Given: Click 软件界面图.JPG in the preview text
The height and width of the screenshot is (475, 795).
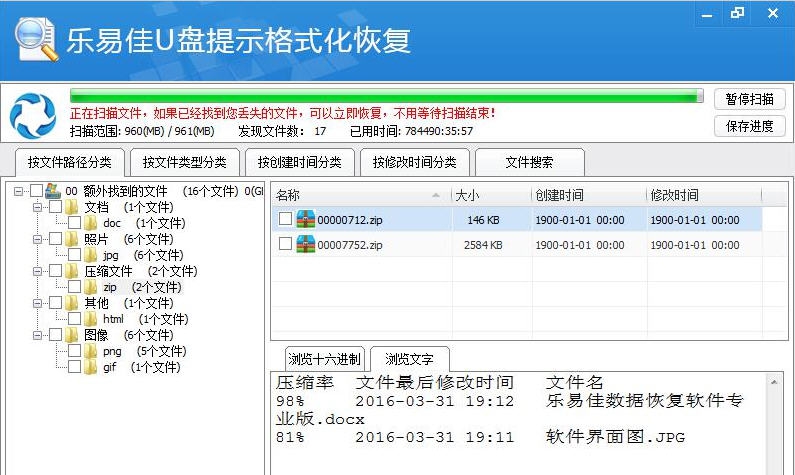Looking at the screenshot, I should pos(616,437).
